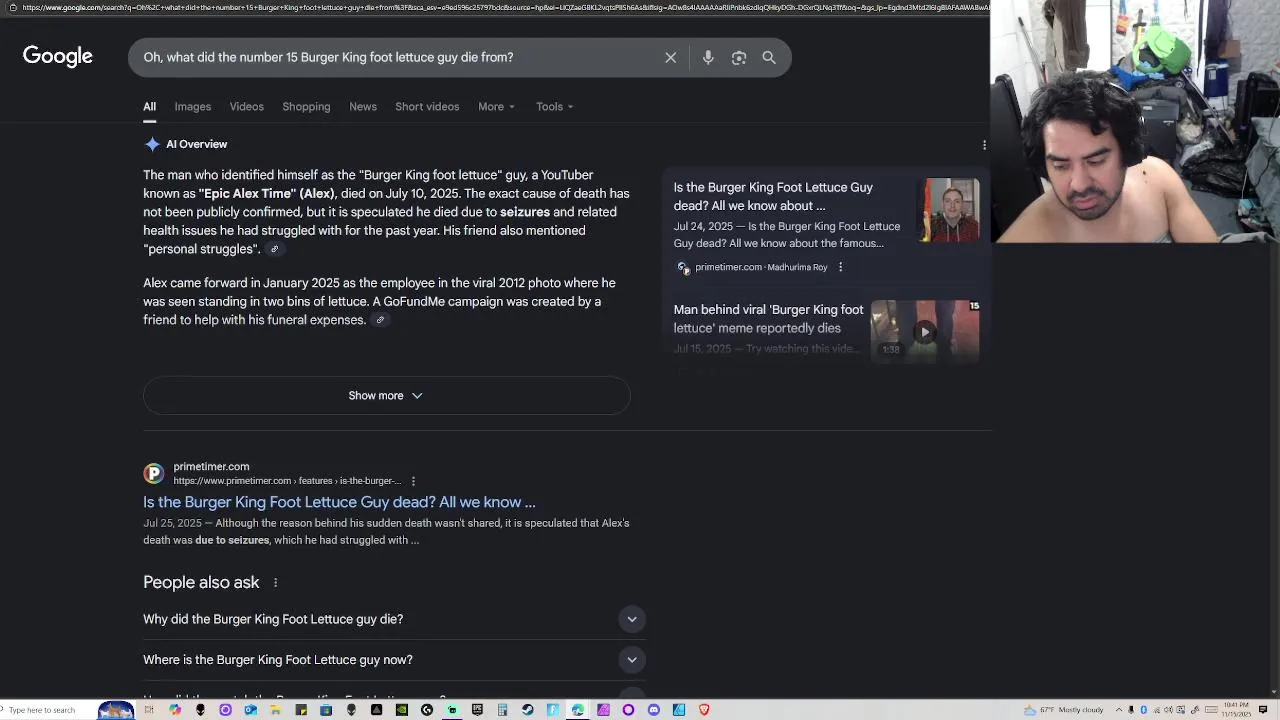
Task: Open Epic Games Launcher from the taskbar
Action: [x=477, y=710]
